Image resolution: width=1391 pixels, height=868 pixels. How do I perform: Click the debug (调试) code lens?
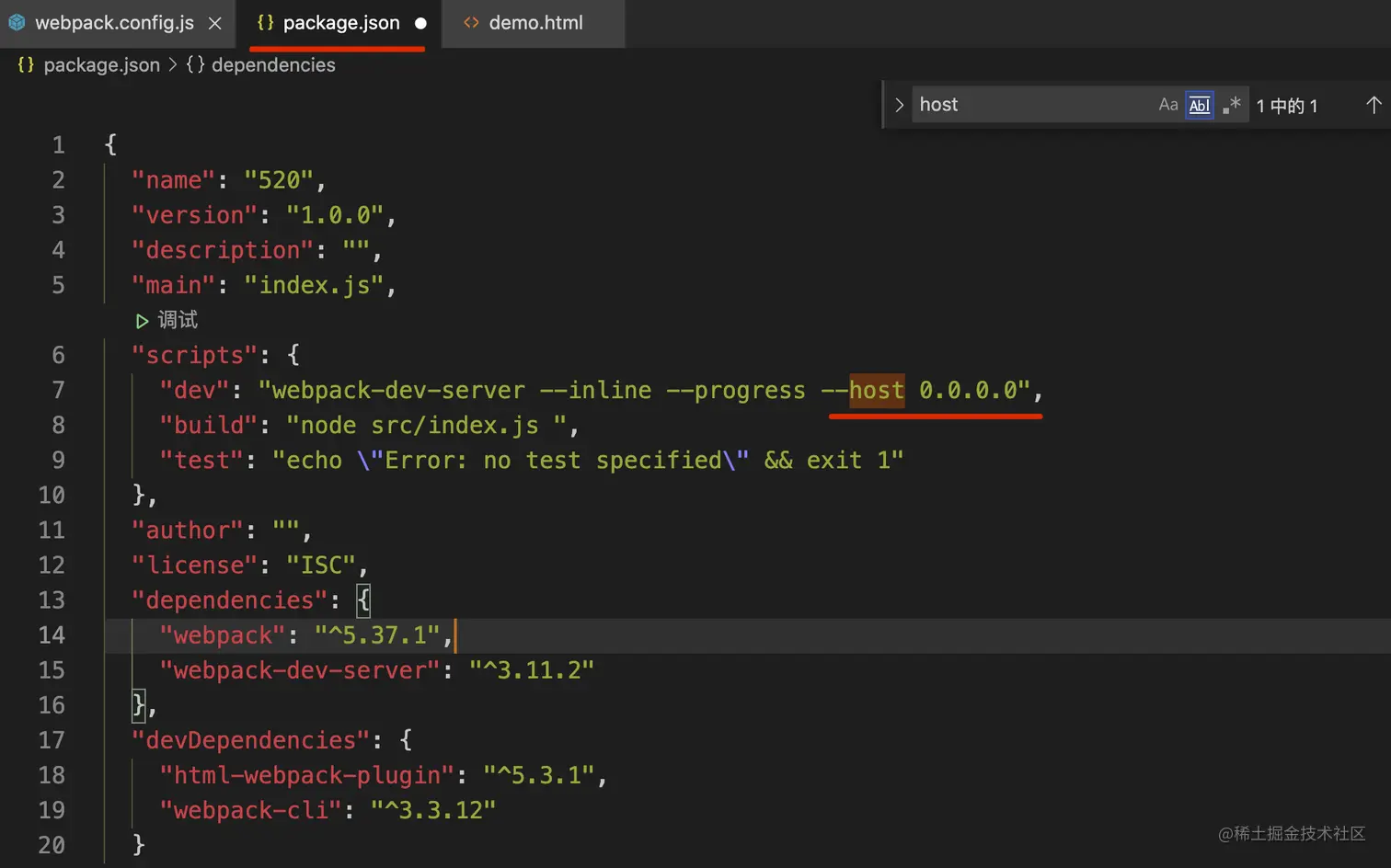tap(177, 320)
